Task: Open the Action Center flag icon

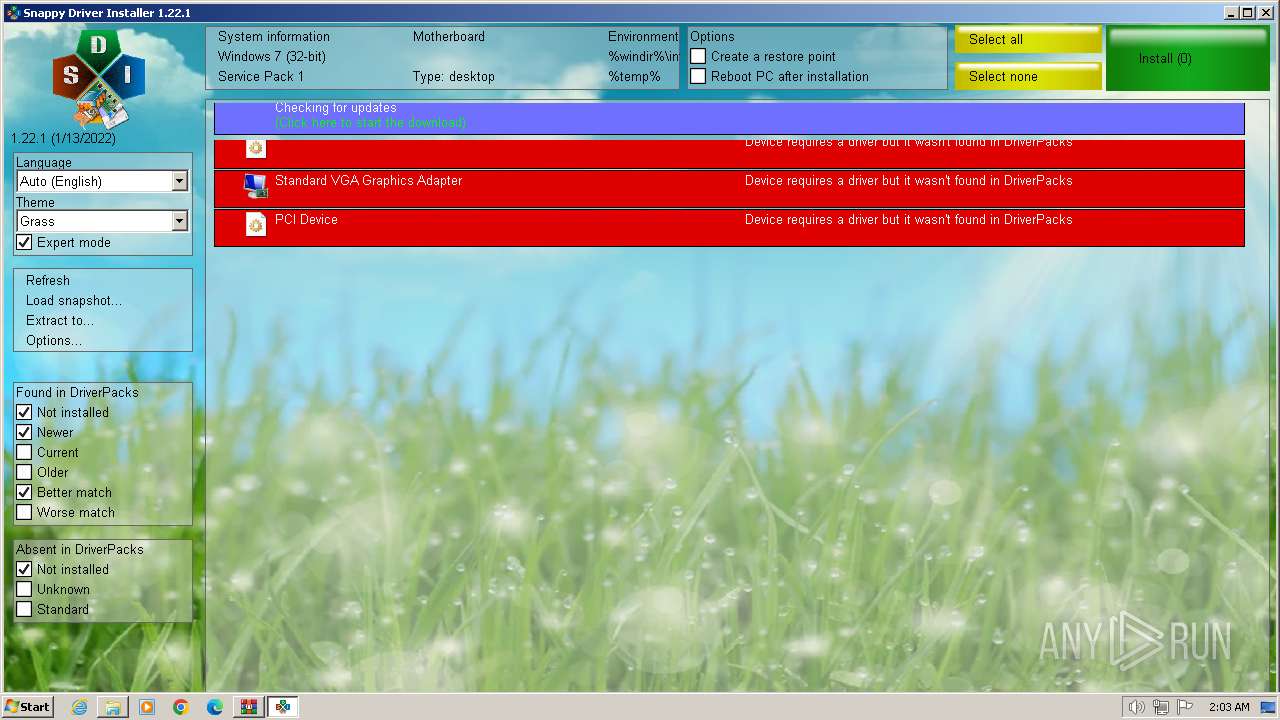Action: 1185,707
